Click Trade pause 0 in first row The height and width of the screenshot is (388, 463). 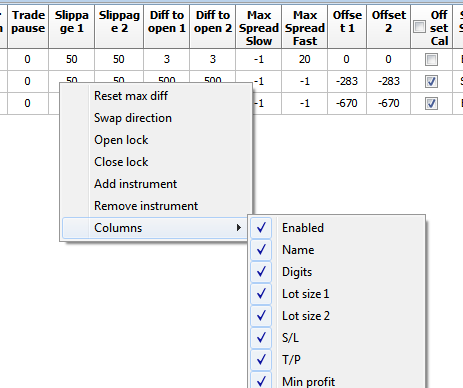click(28, 59)
